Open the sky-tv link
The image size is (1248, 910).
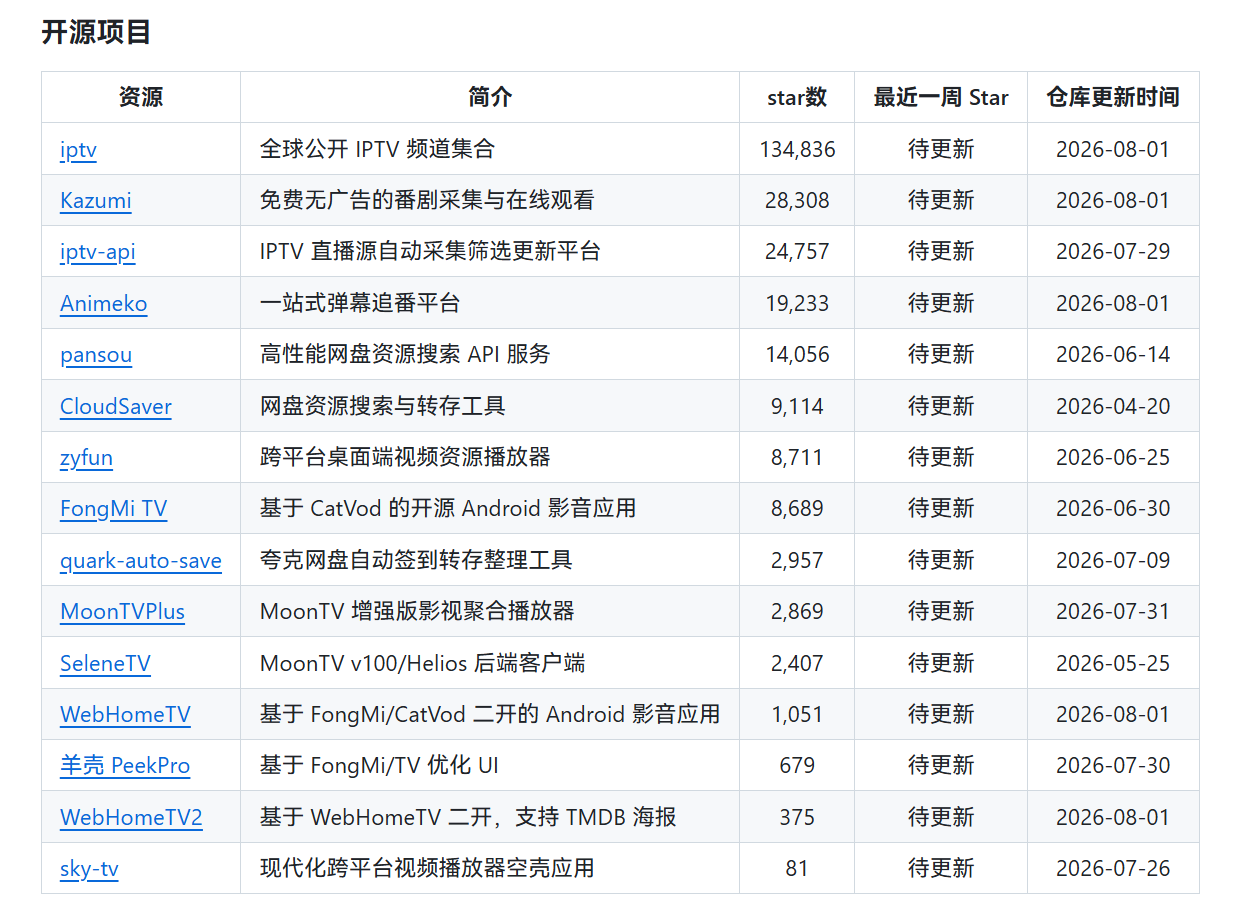coord(89,869)
